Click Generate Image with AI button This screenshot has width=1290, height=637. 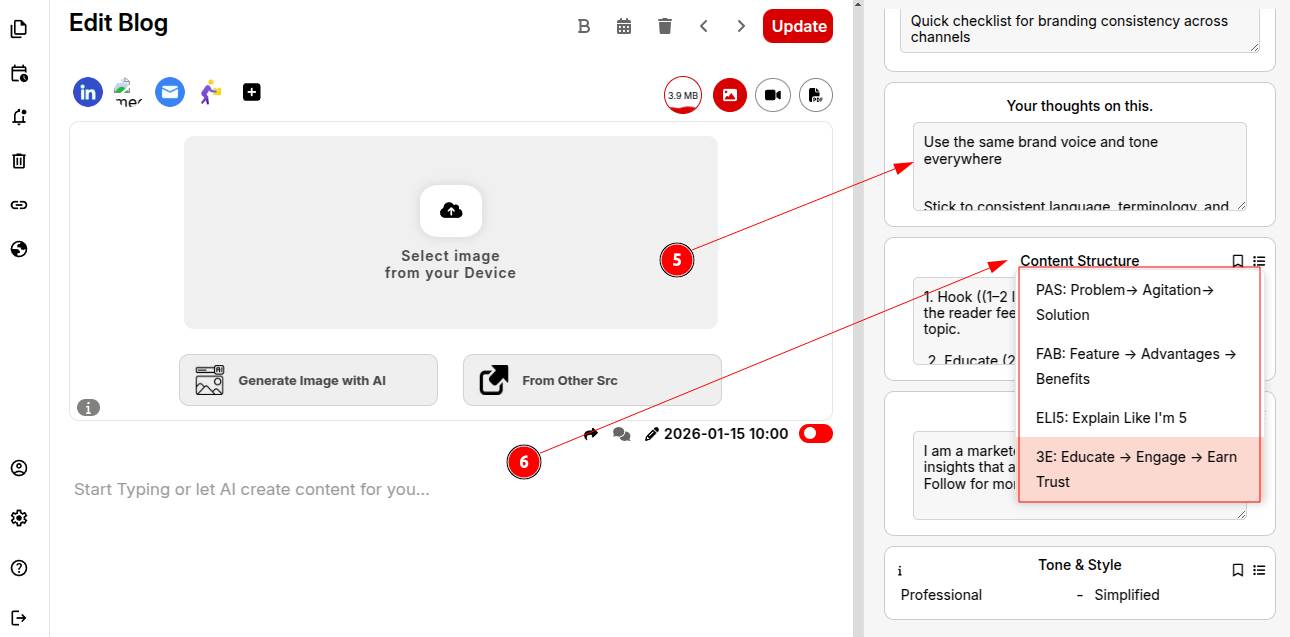point(308,380)
